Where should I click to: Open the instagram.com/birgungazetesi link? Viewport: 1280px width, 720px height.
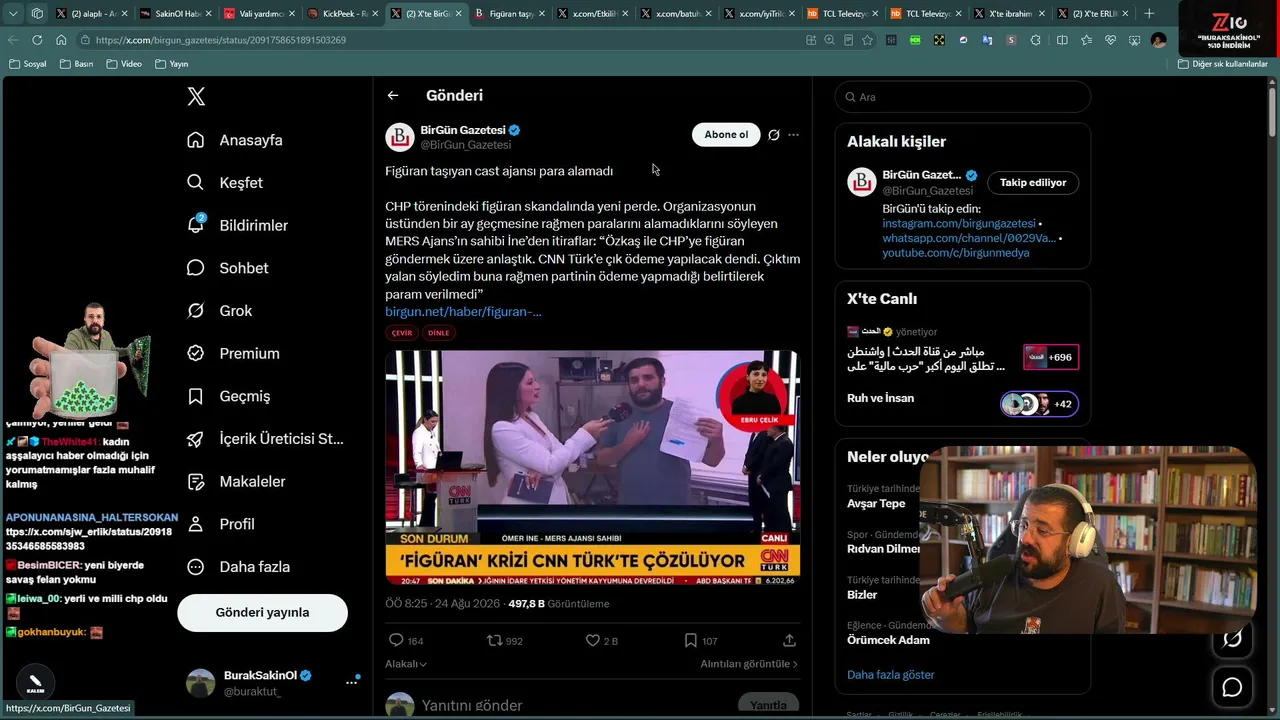coord(959,224)
